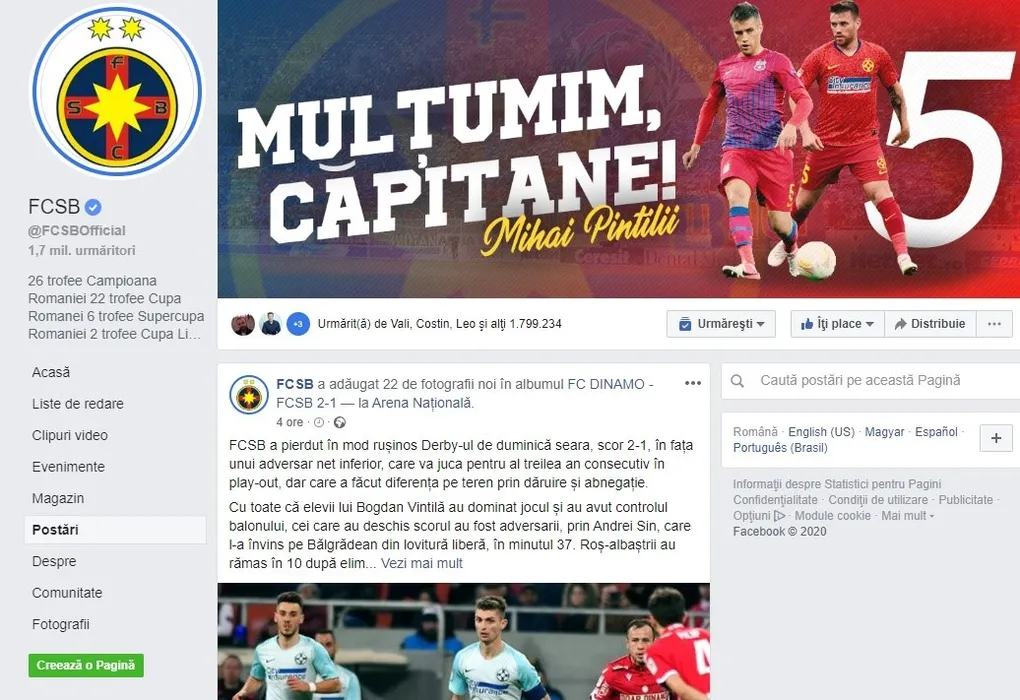1020x700 pixels.
Task: Expand the Mai mult footer dropdown
Action: 908,516
